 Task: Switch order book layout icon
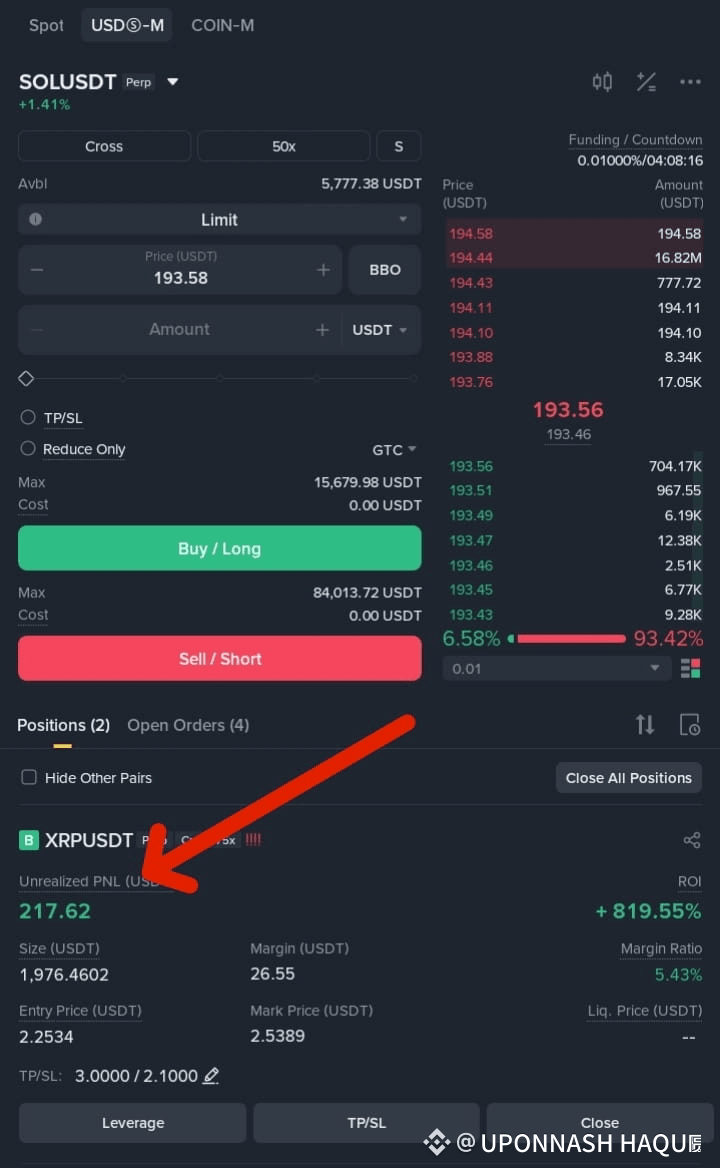[690, 668]
